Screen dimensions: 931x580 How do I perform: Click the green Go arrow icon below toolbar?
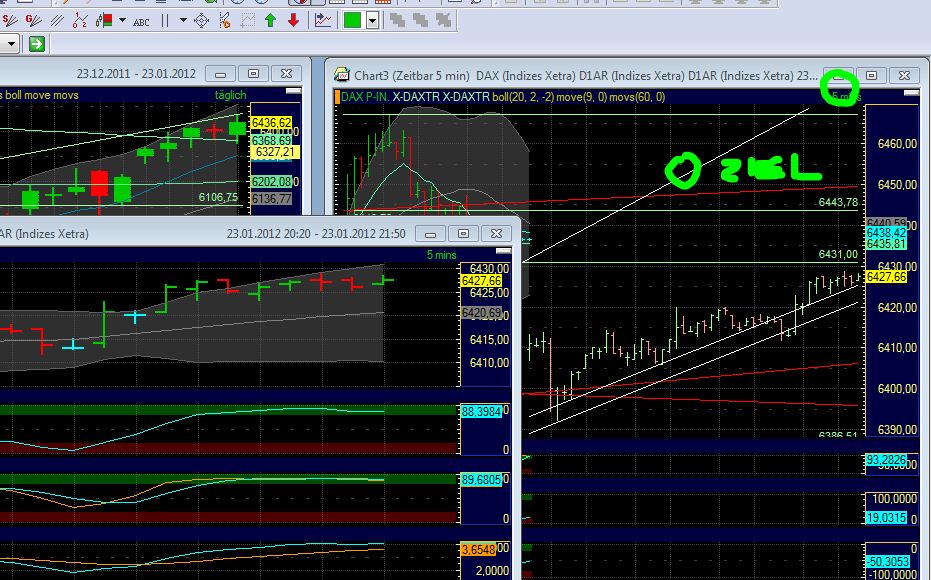[37, 43]
